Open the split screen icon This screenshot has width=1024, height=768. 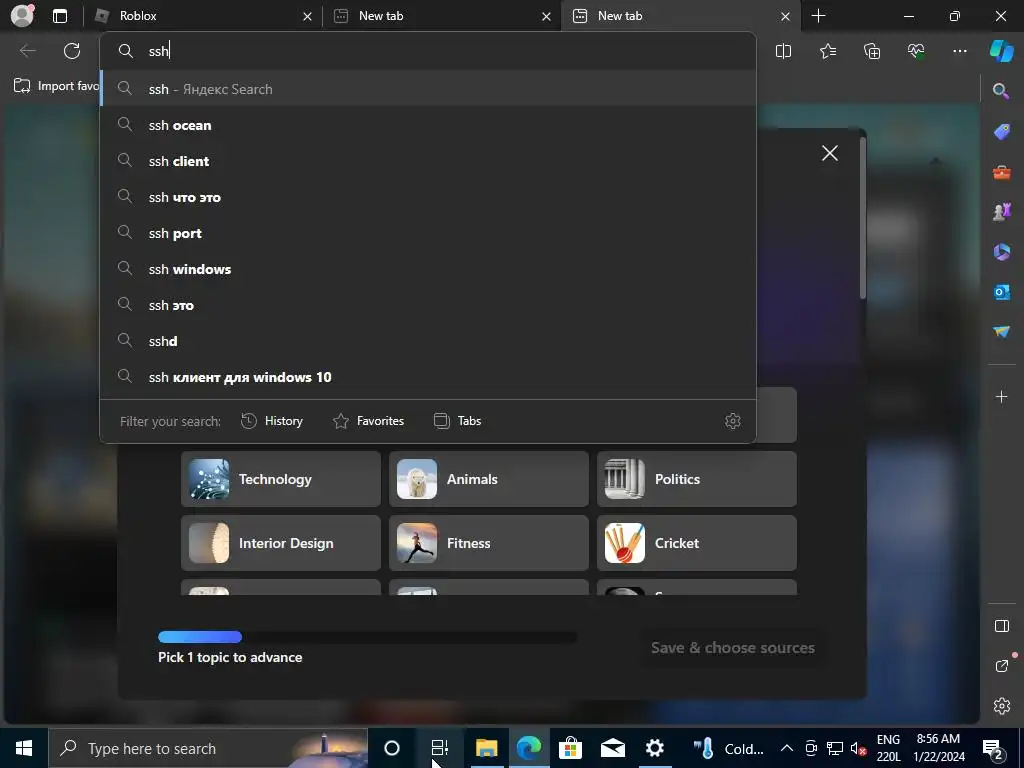click(x=783, y=51)
